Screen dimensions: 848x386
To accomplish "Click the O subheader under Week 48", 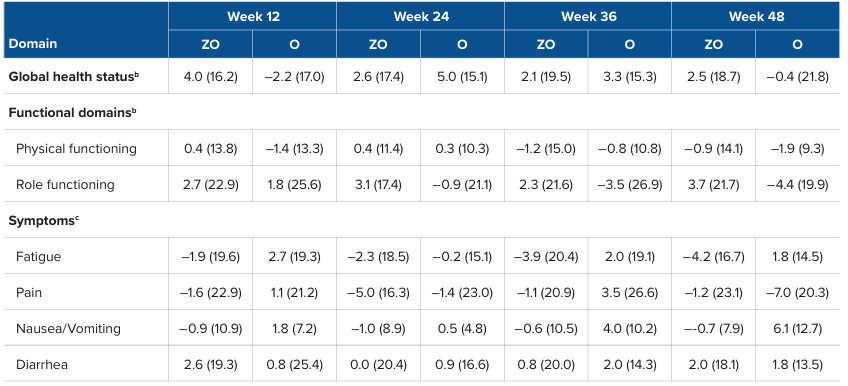I will click(x=797, y=45).
